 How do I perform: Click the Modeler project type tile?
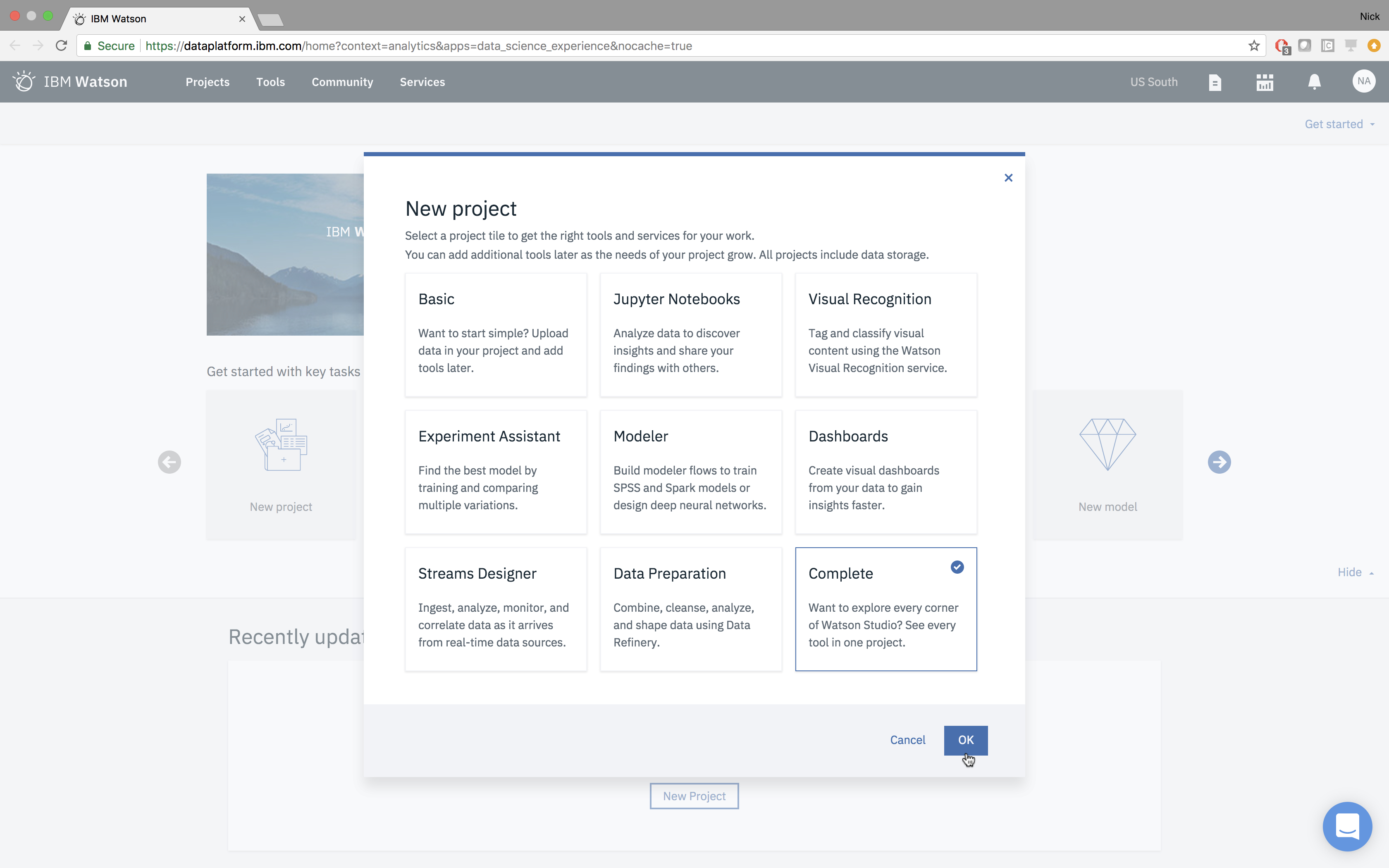[x=690, y=471]
